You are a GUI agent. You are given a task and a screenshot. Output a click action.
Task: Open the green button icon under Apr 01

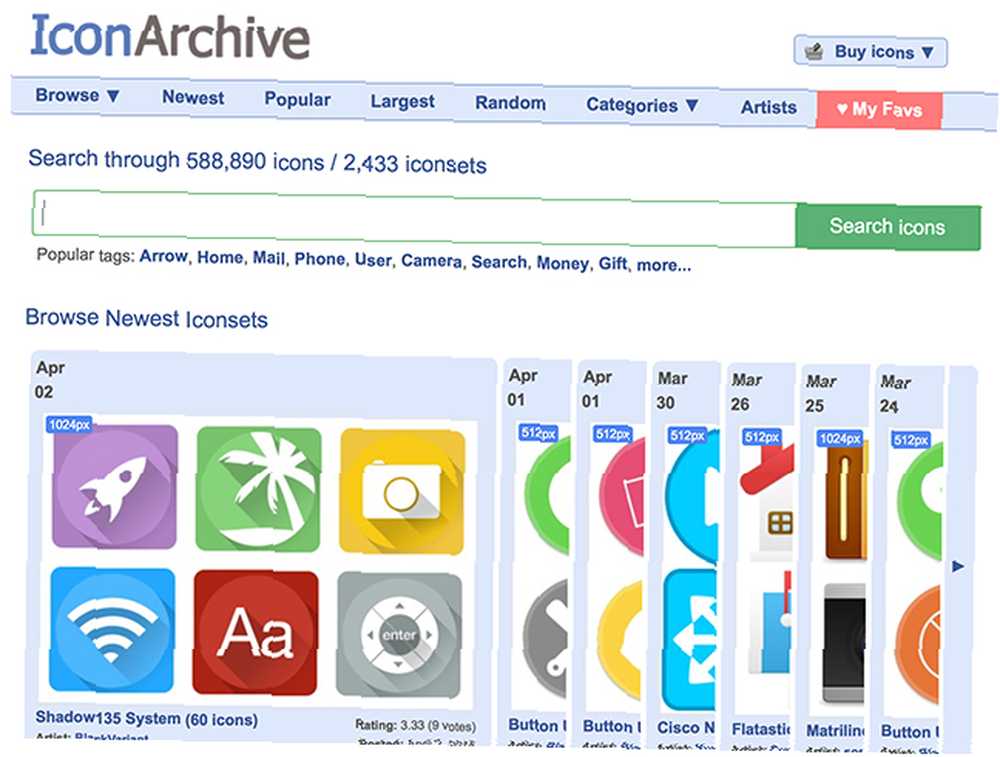tap(545, 494)
